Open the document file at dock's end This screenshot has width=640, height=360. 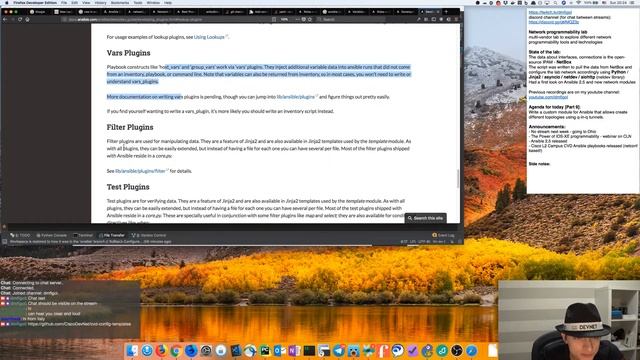point(493,350)
